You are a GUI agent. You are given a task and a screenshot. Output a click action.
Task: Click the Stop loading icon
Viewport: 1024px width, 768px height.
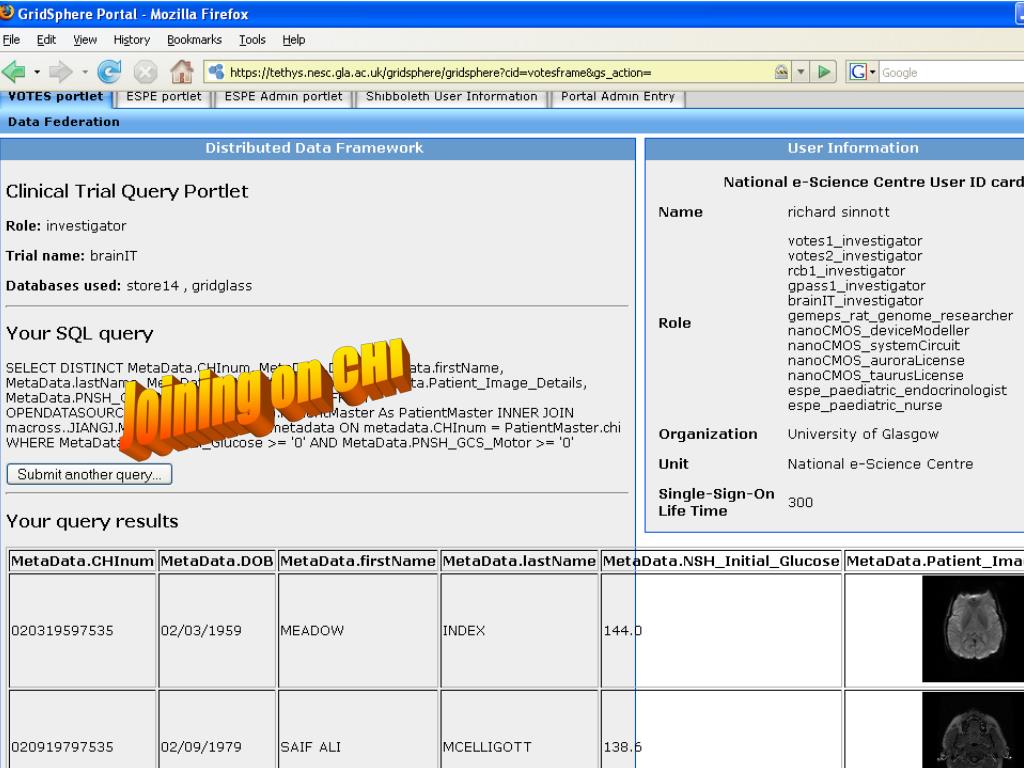point(145,72)
